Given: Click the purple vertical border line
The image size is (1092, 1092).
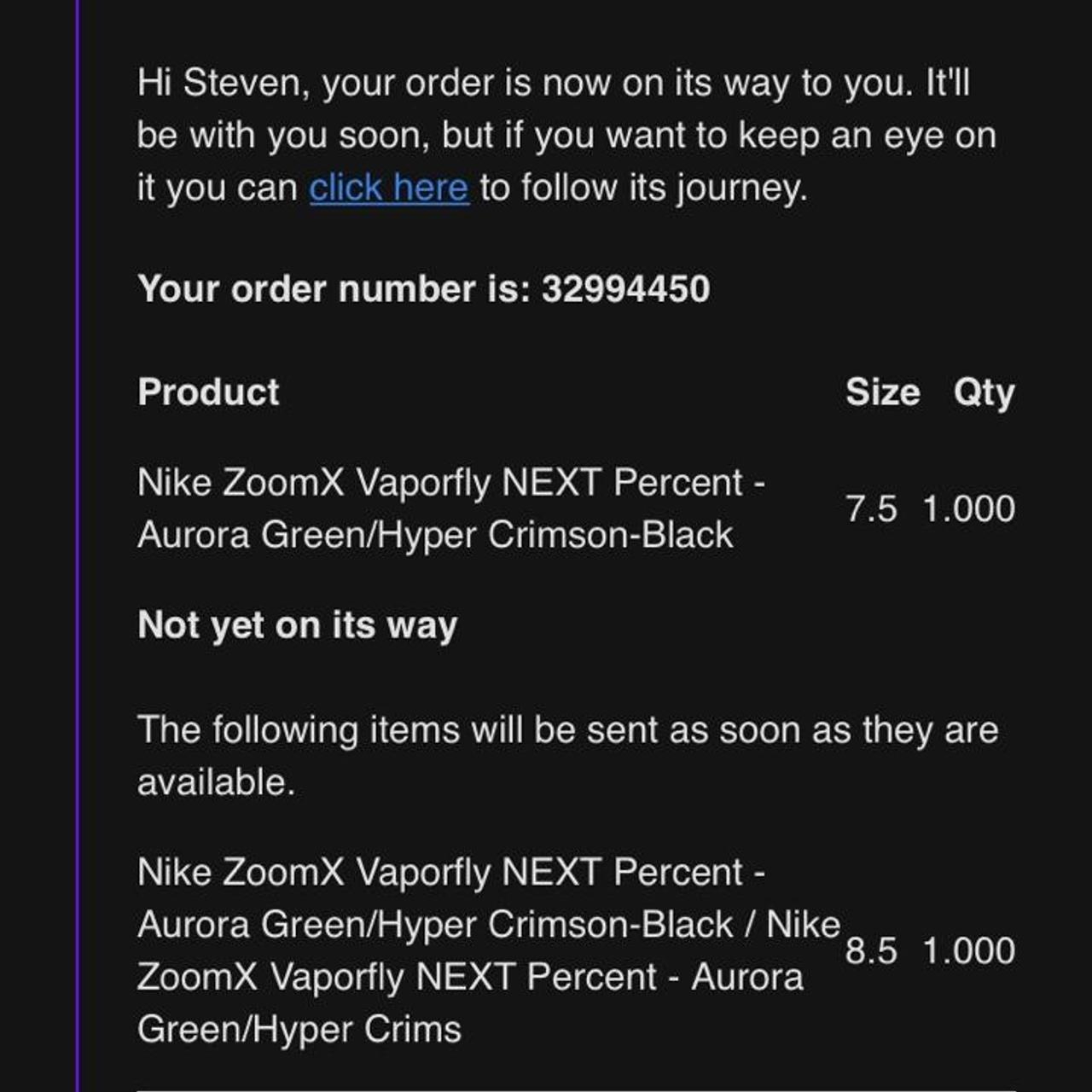Looking at the screenshot, I should [78, 546].
